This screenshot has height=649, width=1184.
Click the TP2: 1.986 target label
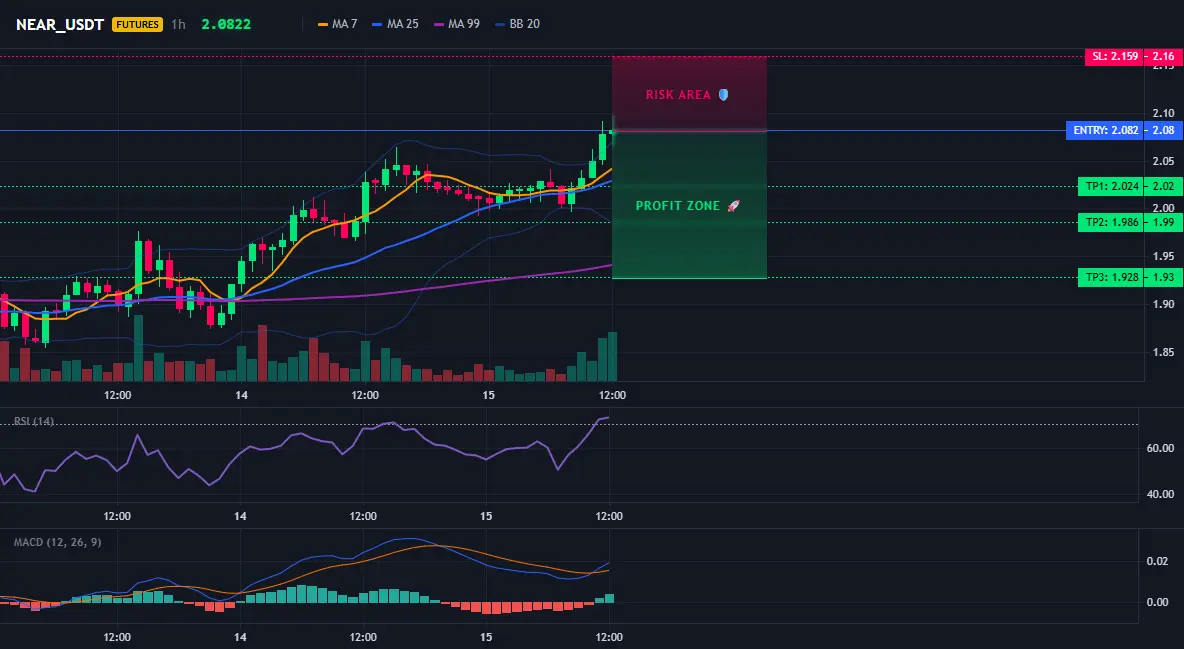(x=1111, y=223)
